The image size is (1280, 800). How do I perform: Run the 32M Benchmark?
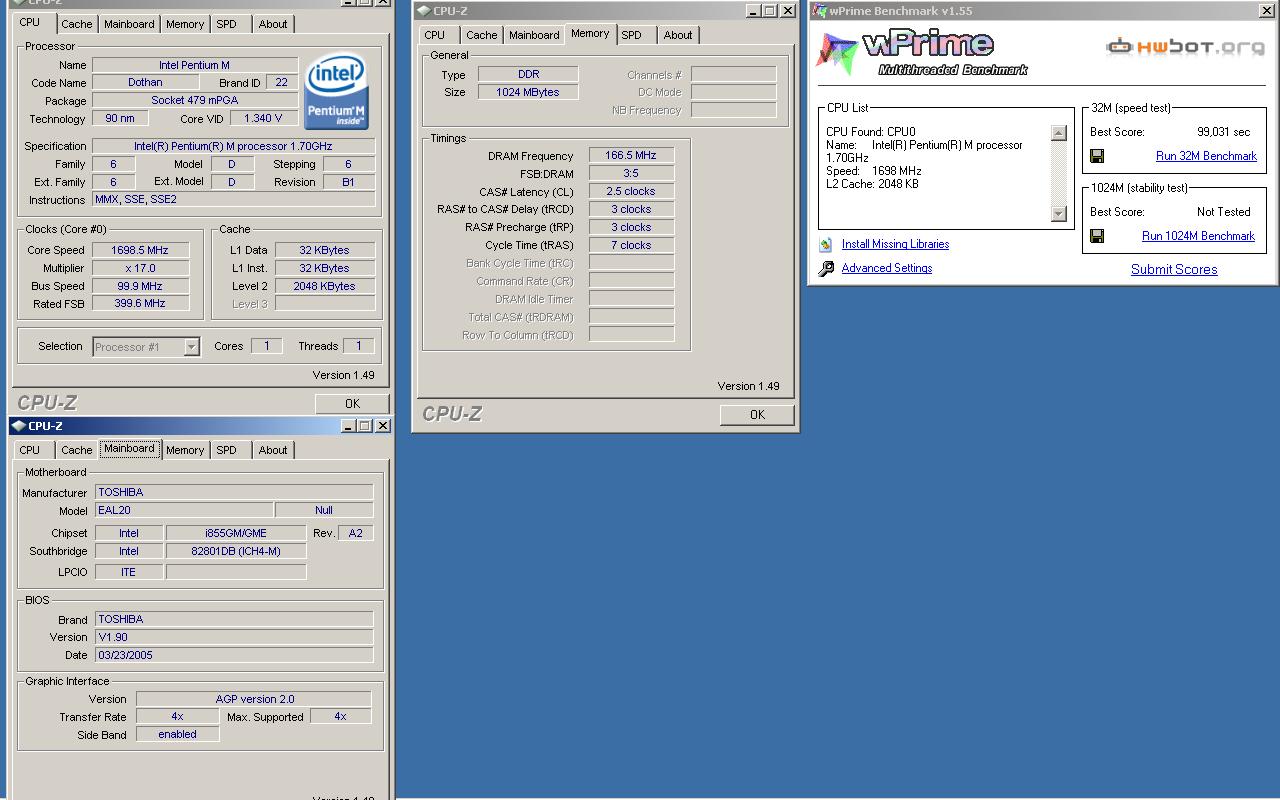click(1206, 156)
